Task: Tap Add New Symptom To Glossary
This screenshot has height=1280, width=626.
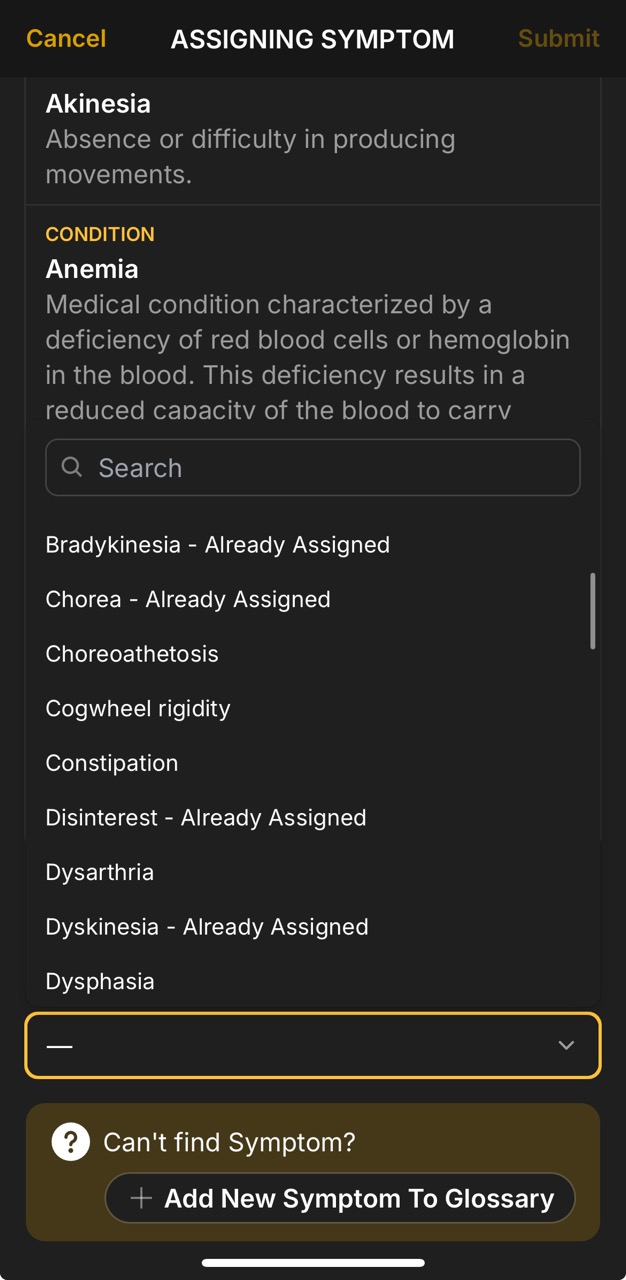Action: tap(339, 1198)
